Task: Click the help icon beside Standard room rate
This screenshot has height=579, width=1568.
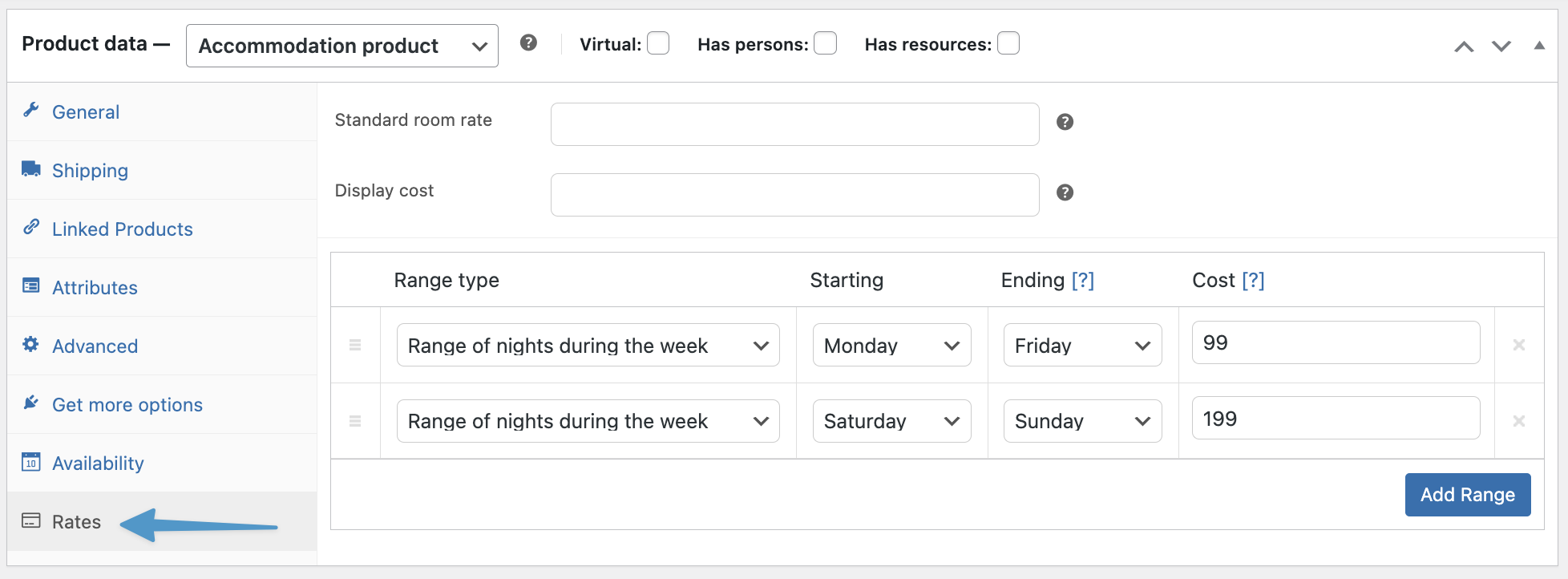Action: (1065, 122)
